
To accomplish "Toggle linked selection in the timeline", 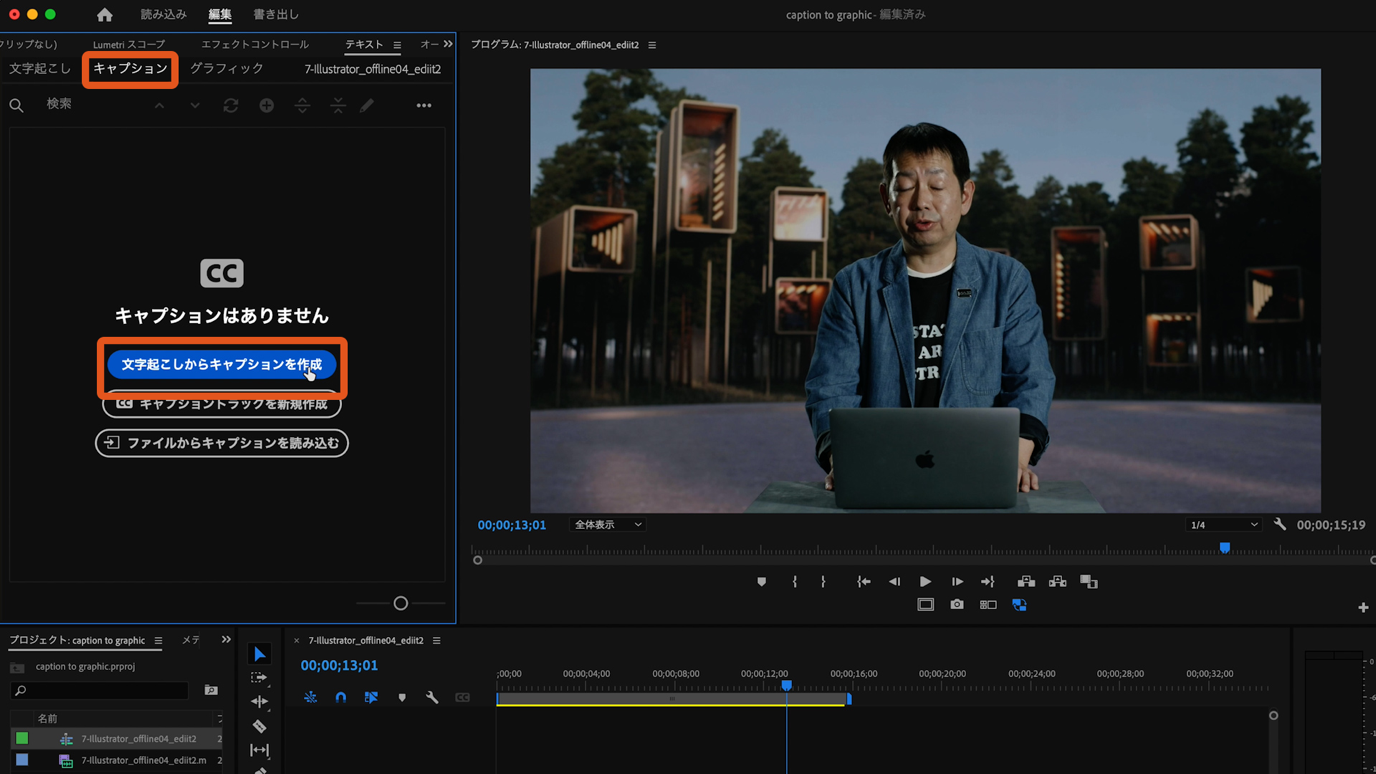I will (x=371, y=698).
